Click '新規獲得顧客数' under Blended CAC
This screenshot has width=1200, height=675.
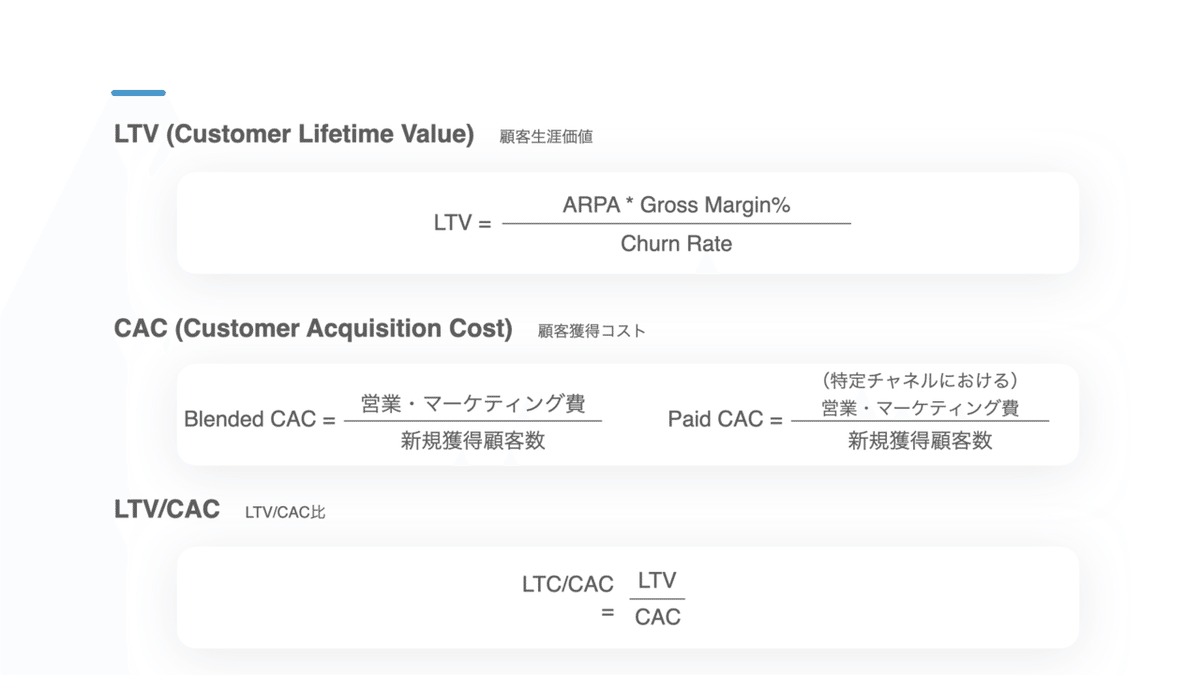point(473,440)
